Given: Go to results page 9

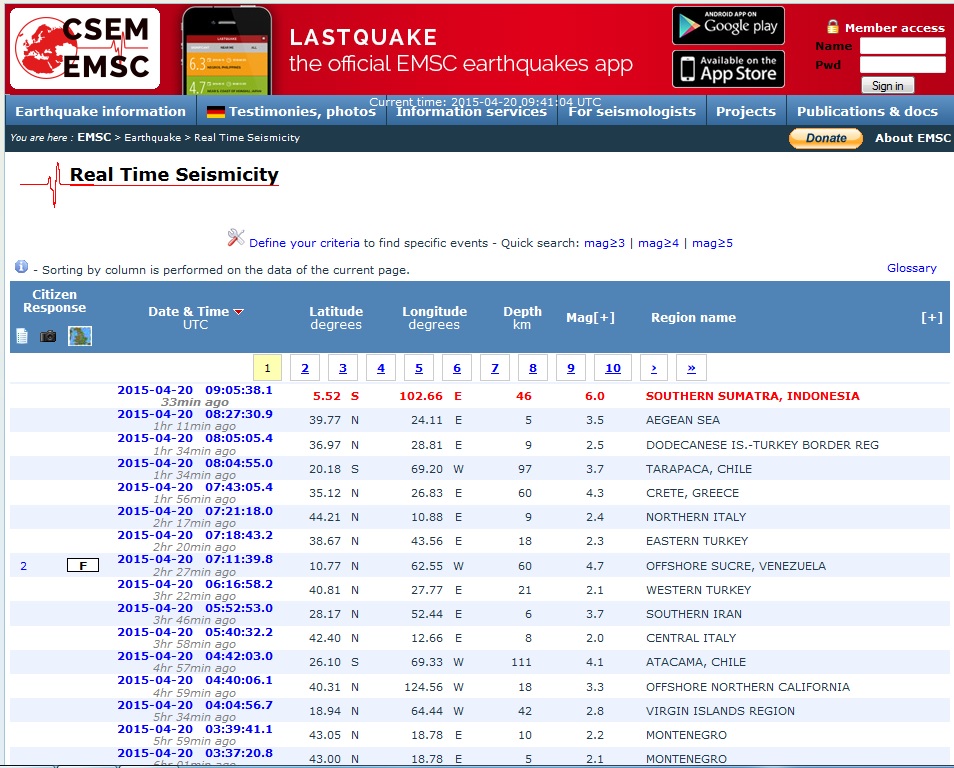Looking at the screenshot, I should (x=571, y=368).
